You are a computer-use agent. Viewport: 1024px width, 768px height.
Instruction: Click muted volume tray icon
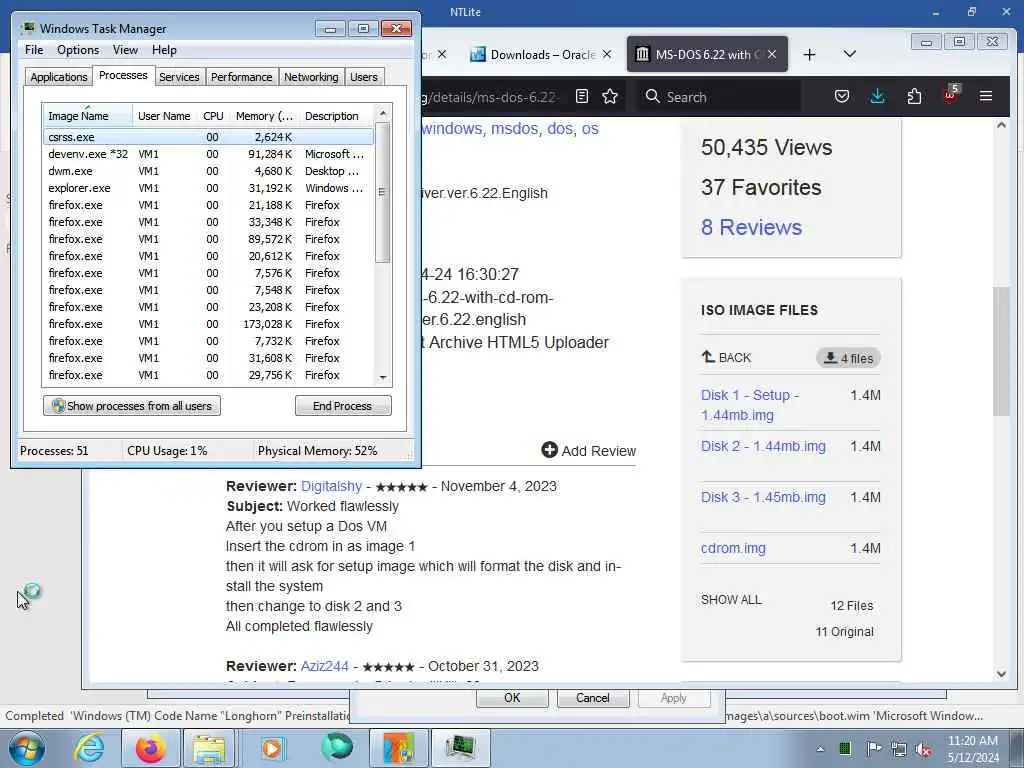coord(923,749)
